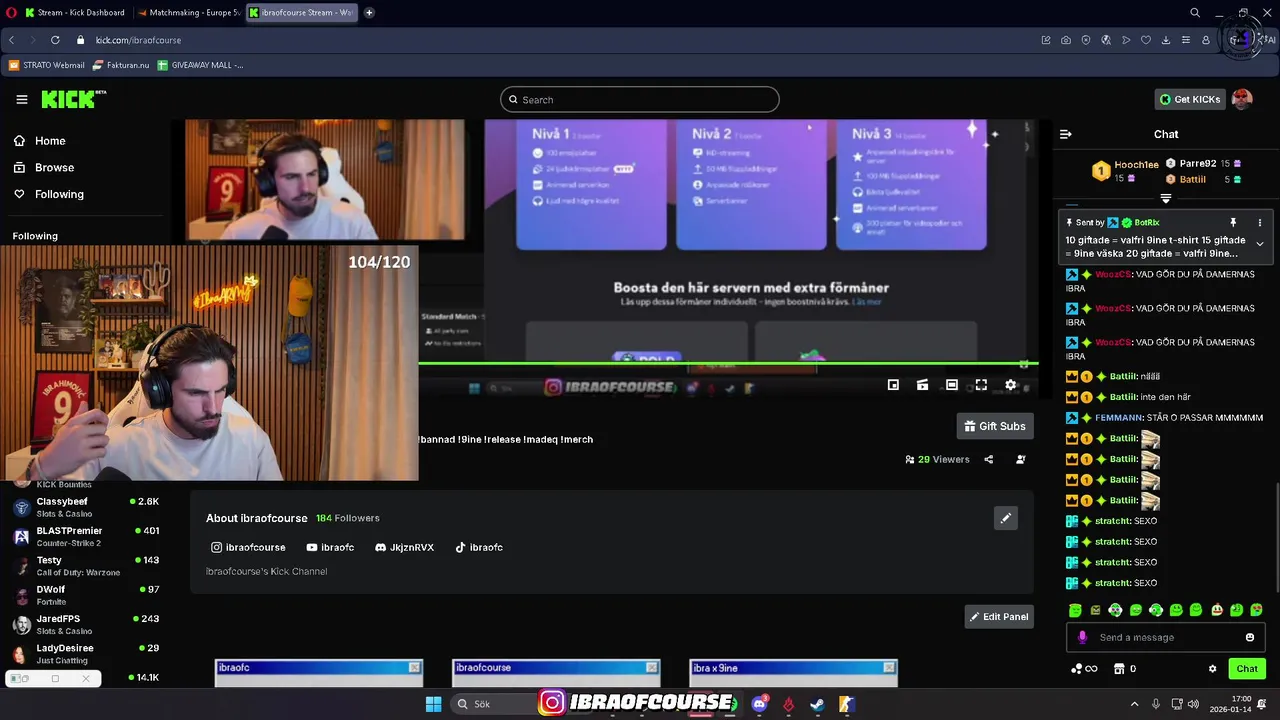Open ibraofc YouTube link
Viewport: 1280px width, 720px height.
pos(330,547)
